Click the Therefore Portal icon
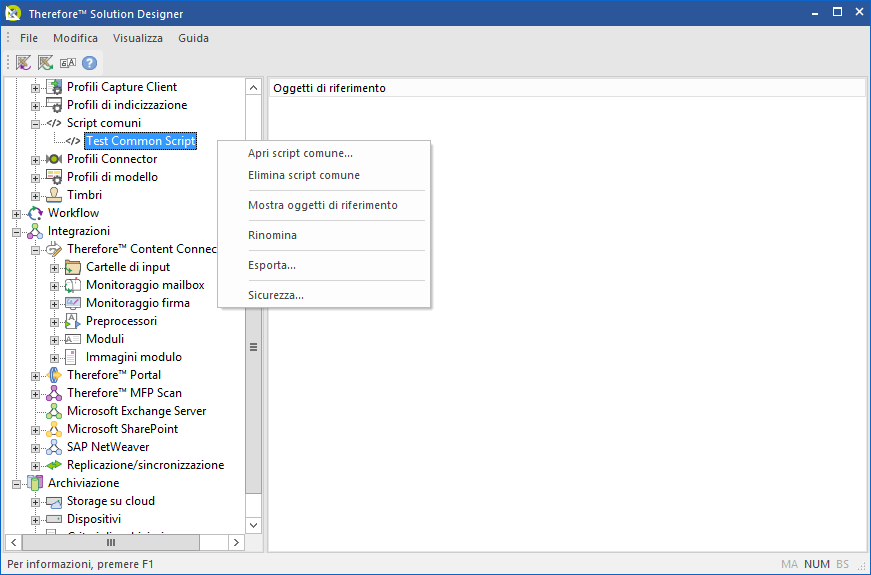Viewport: 871px width, 575px height. (54, 375)
